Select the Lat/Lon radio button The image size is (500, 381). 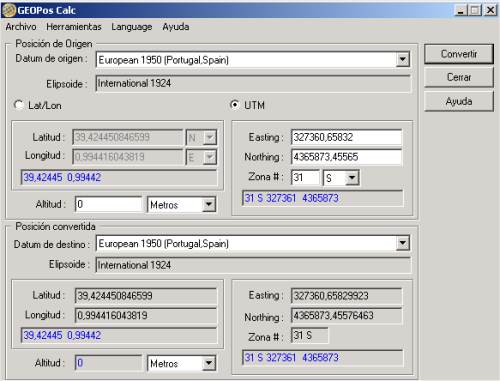19,105
